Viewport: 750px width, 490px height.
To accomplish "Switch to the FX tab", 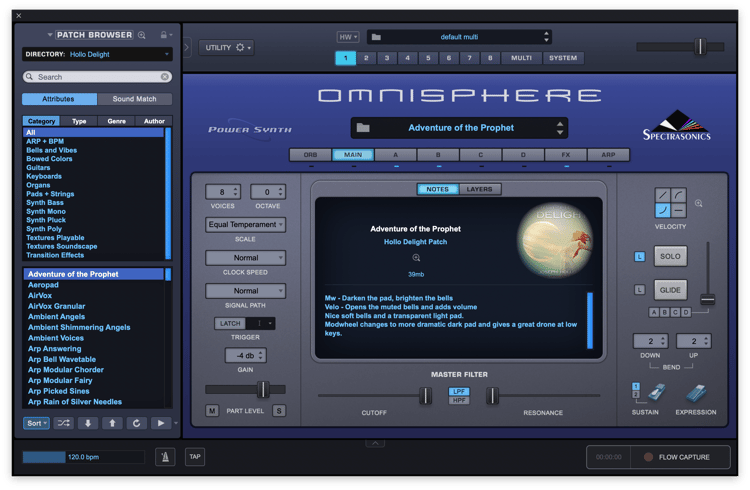I will (566, 155).
